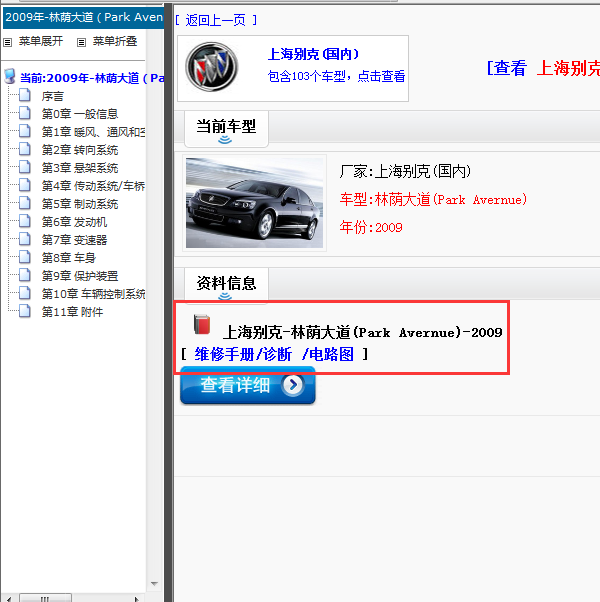The height and width of the screenshot is (602, 600).
Task: Click 车型:林荫大道(Park Avernue) text
Action: (433, 200)
